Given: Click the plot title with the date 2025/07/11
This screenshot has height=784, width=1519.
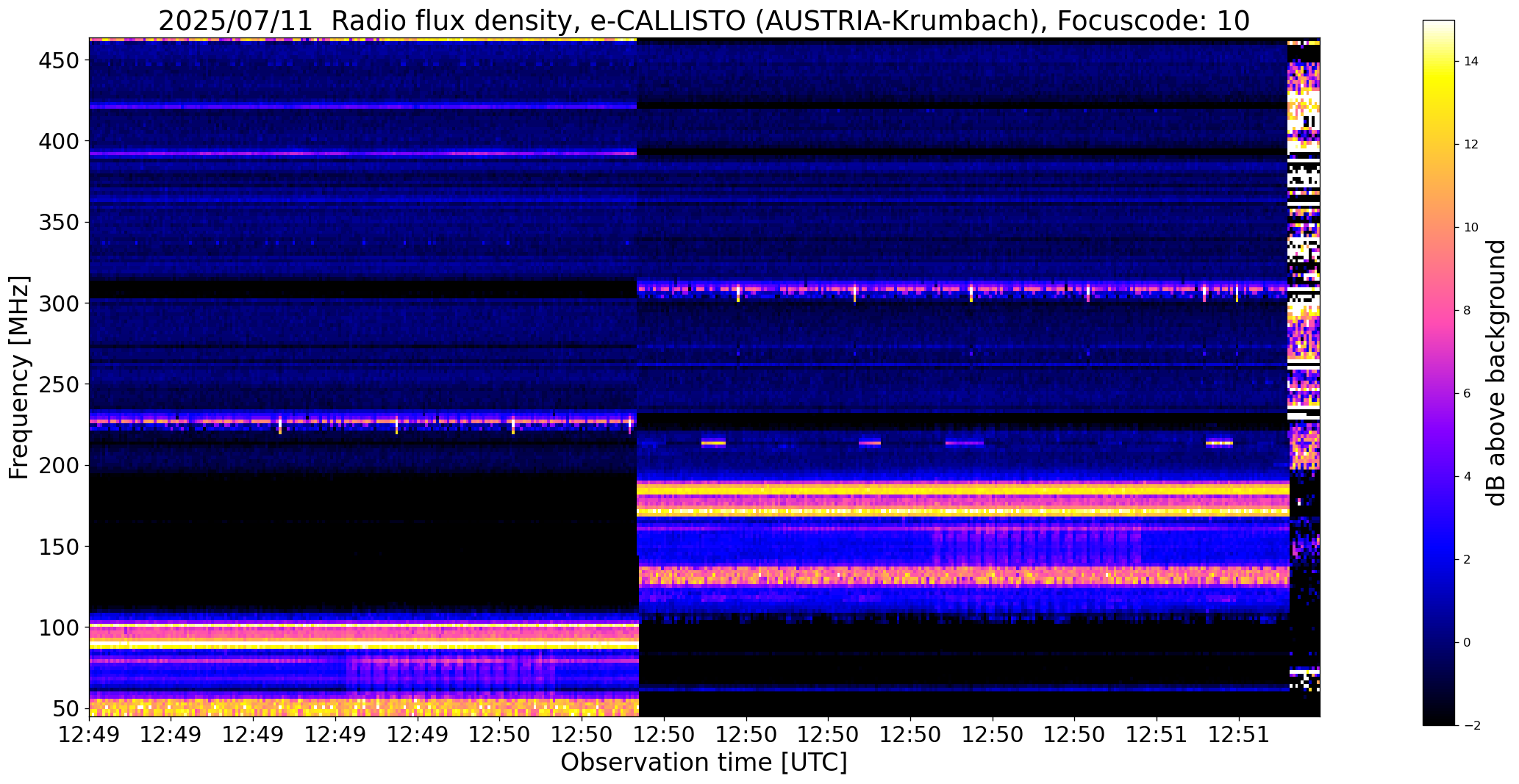Looking at the screenshot, I should pyautogui.click(x=704, y=21).
